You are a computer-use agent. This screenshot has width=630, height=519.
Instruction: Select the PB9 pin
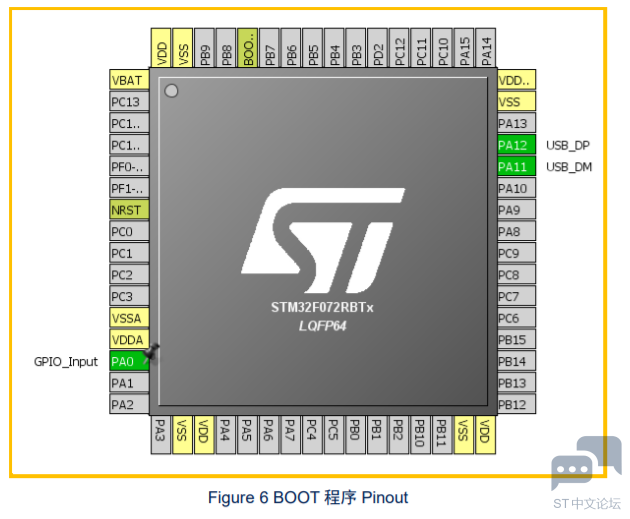coord(205,48)
